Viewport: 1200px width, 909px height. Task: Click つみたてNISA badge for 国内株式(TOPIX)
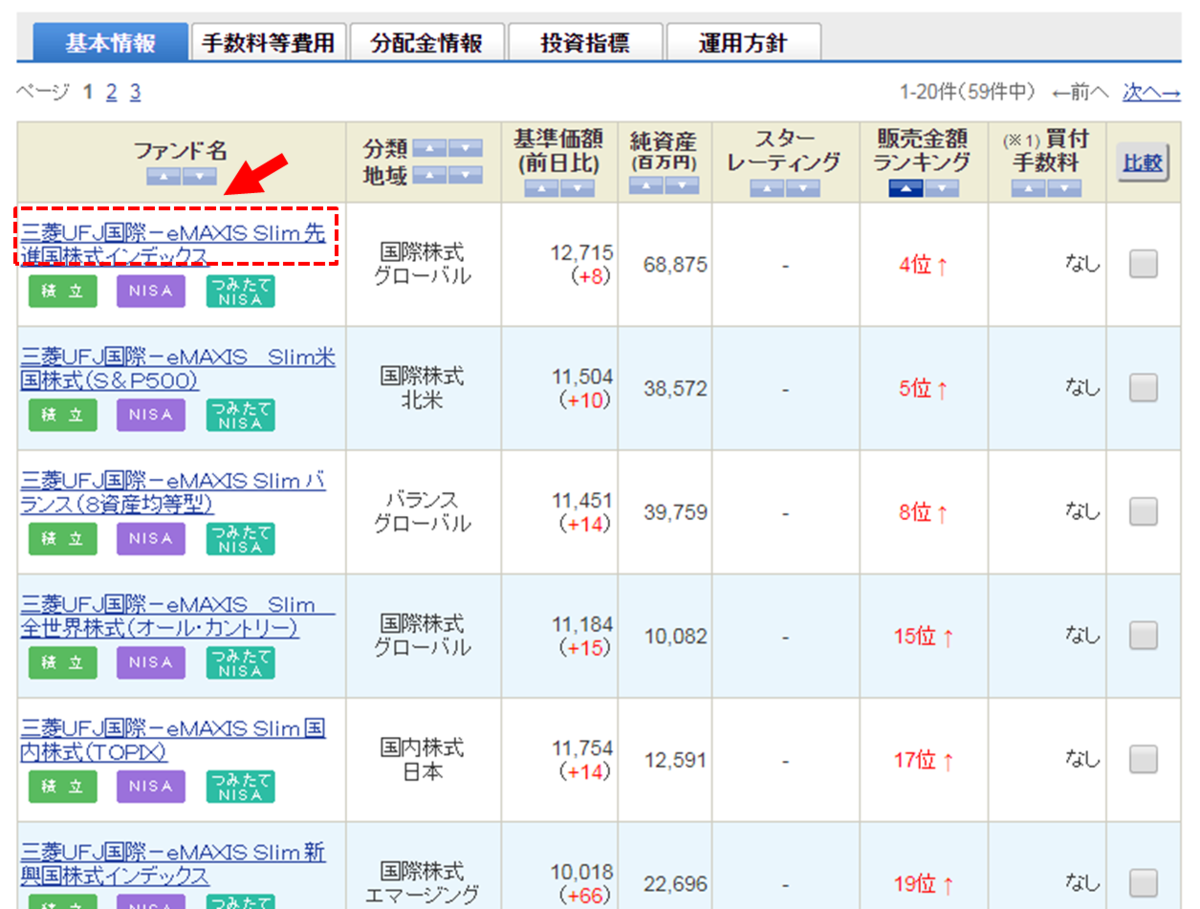point(240,787)
